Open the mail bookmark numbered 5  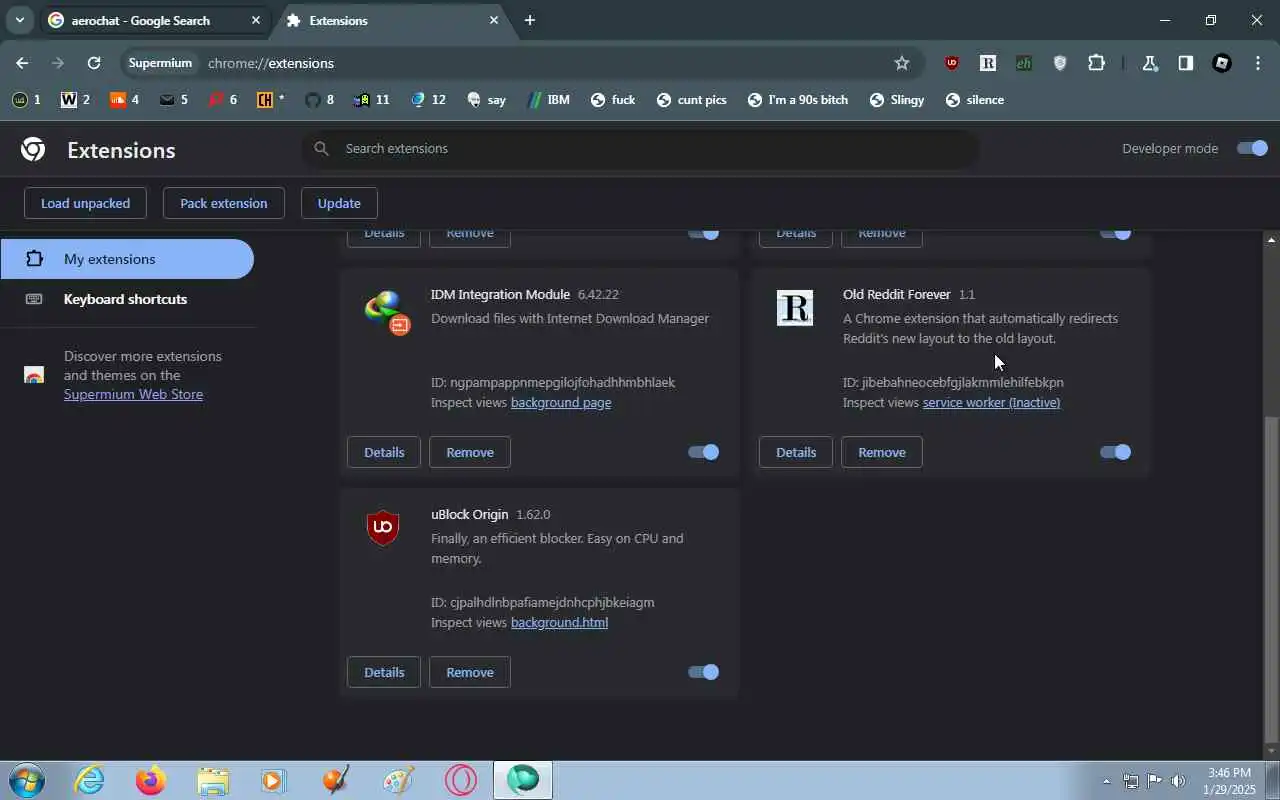[173, 100]
